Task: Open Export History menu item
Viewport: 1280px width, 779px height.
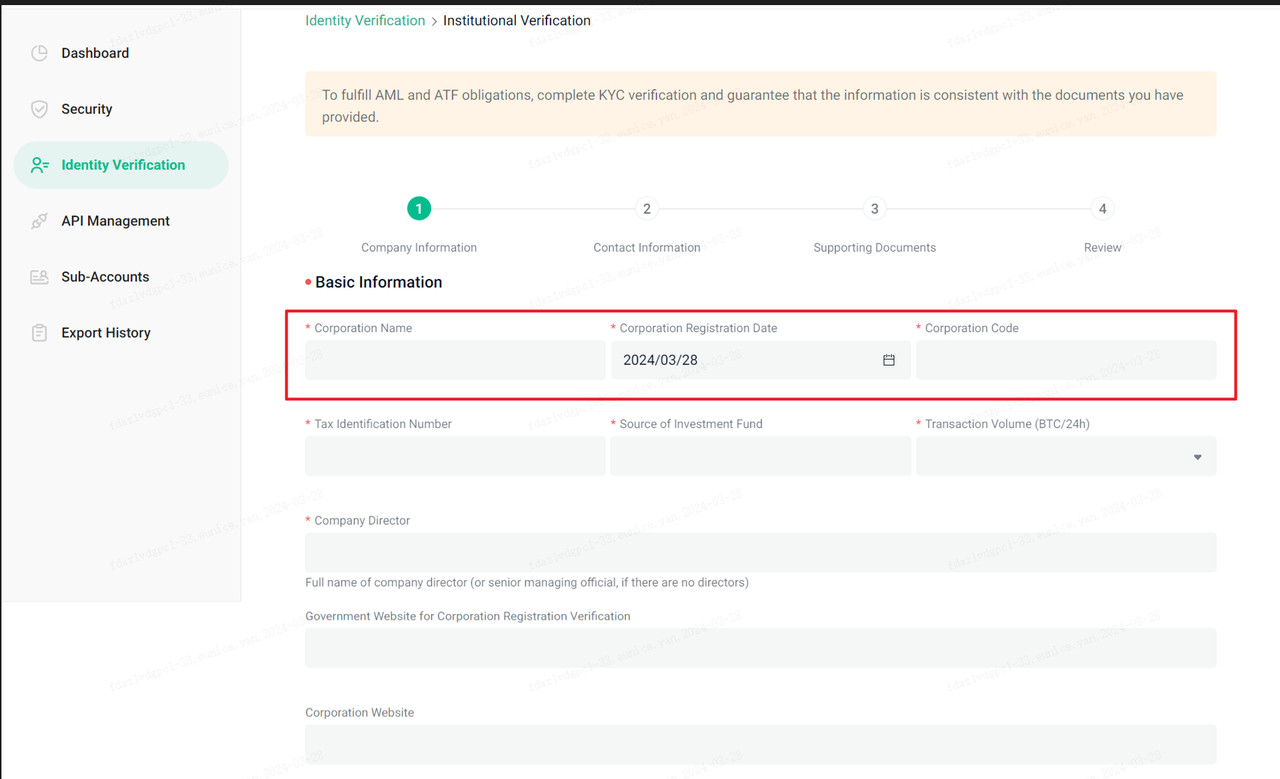Action: (x=106, y=333)
